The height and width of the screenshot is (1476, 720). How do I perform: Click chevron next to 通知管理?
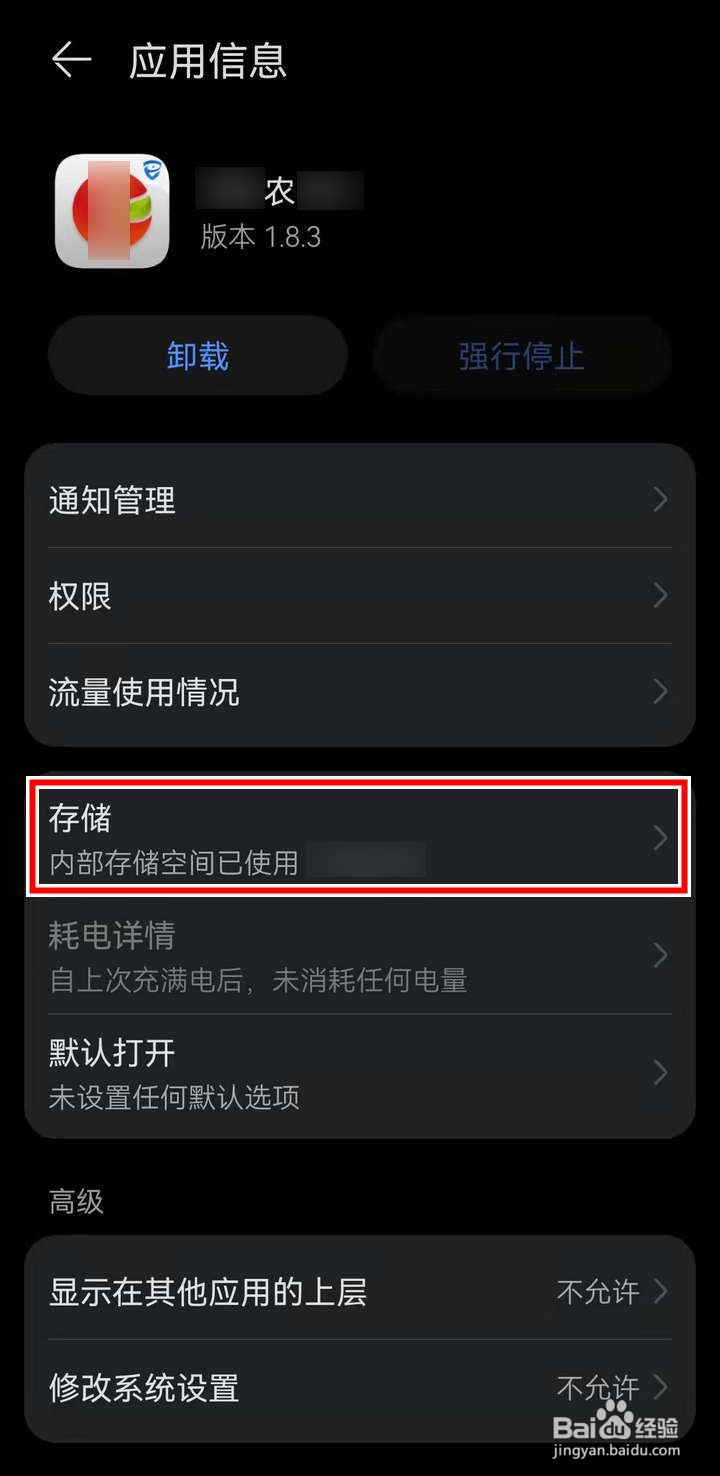click(660, 499)
